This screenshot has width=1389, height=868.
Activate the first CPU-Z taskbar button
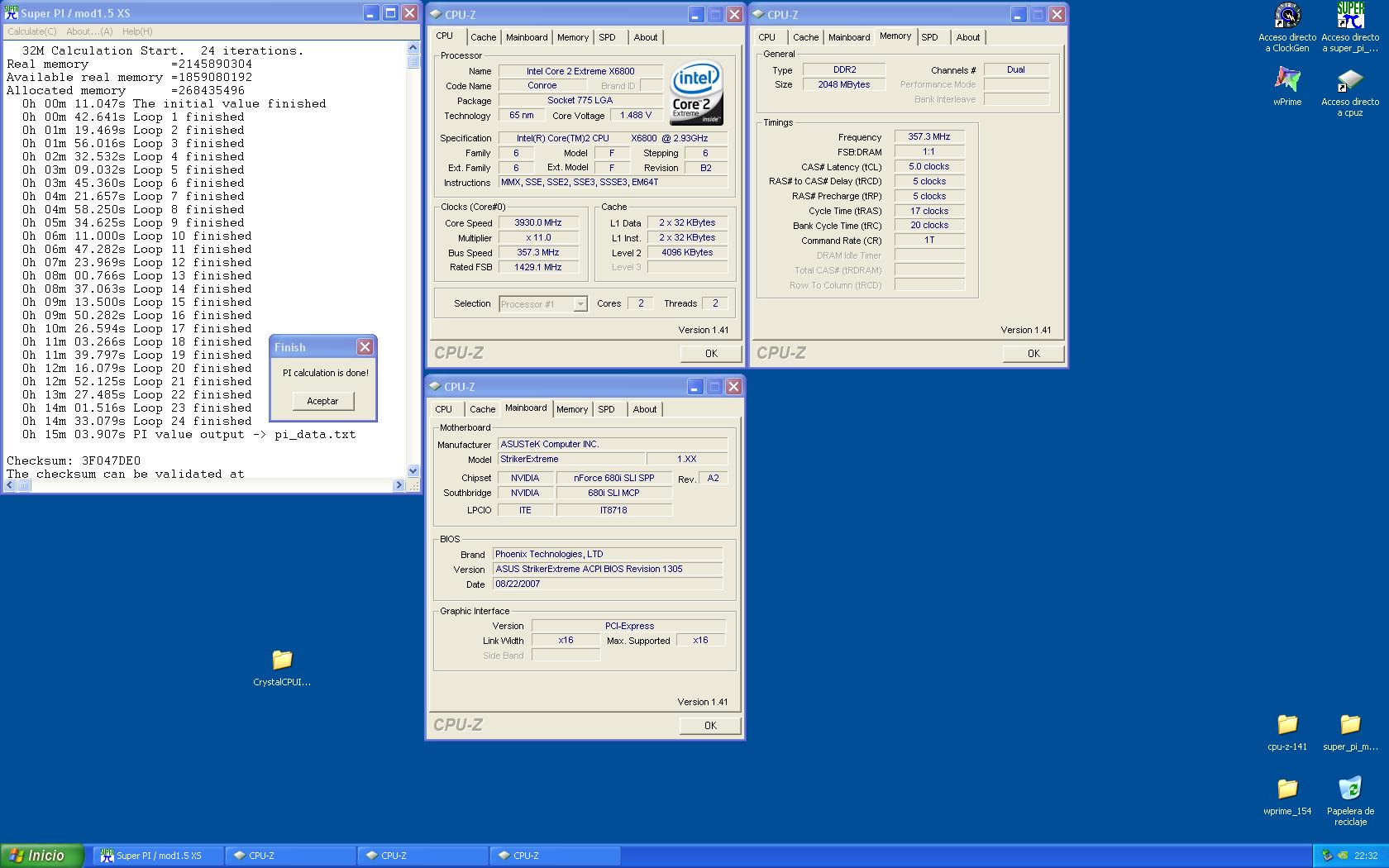coord(290,856)
